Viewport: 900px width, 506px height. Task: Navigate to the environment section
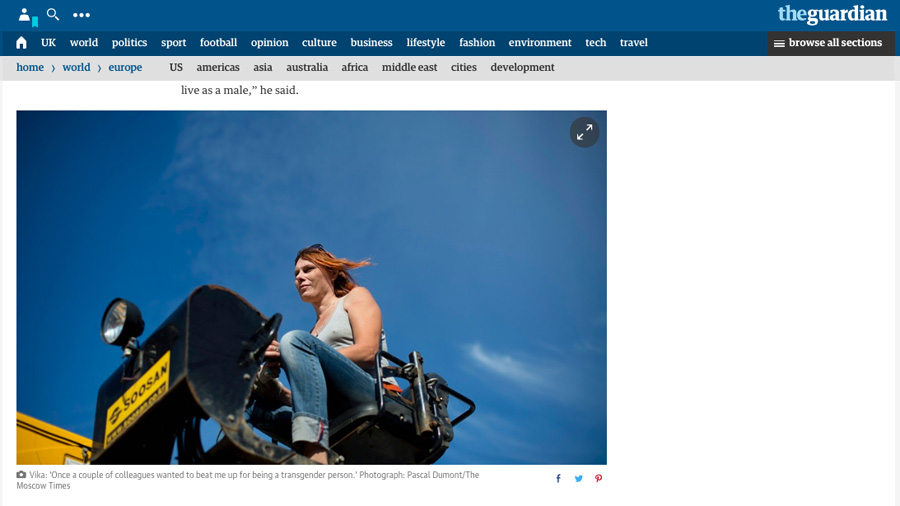click(540, 43)
